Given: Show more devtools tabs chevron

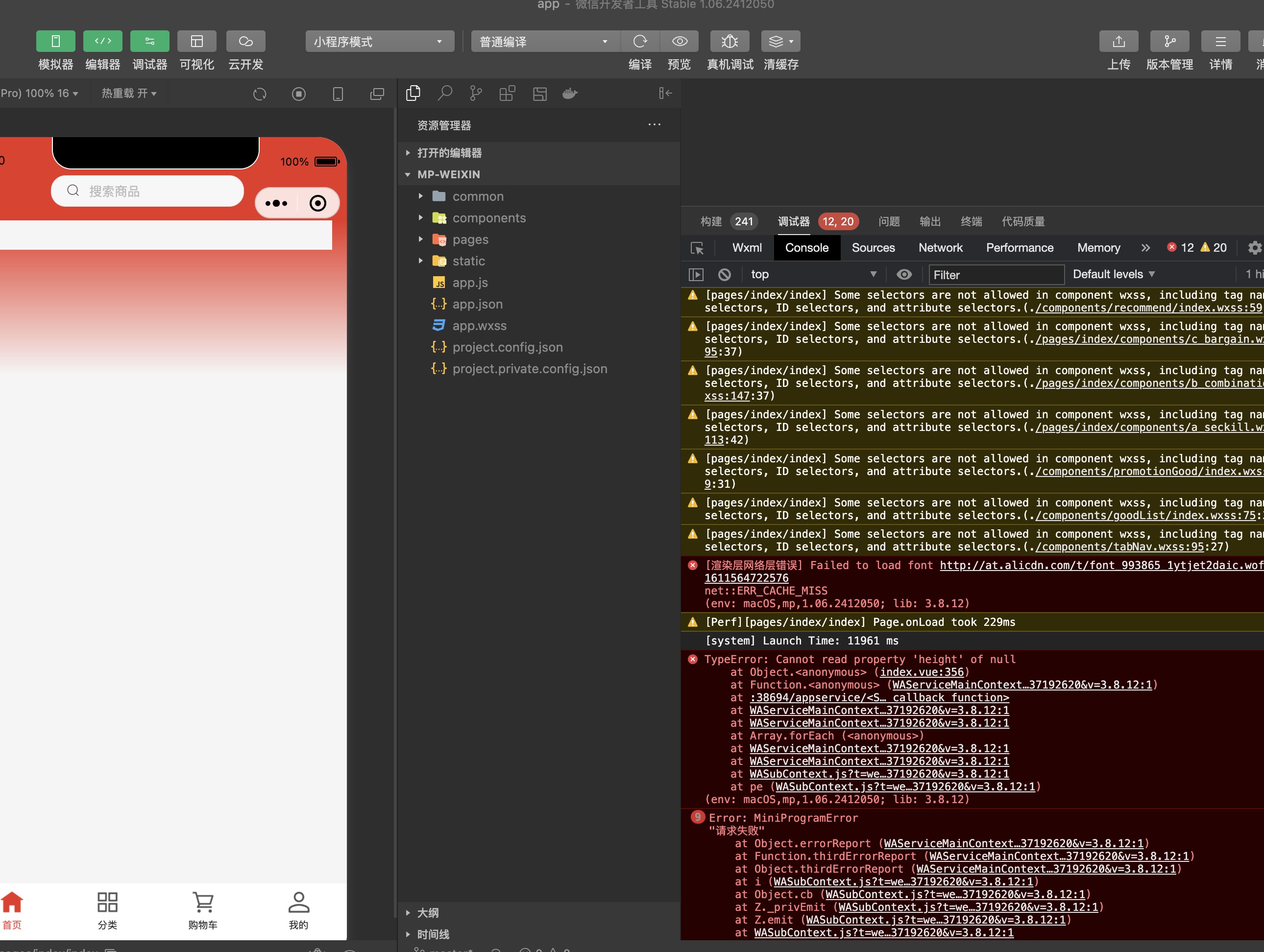Looking at the screenshot, I should (x=1145, y=247).
